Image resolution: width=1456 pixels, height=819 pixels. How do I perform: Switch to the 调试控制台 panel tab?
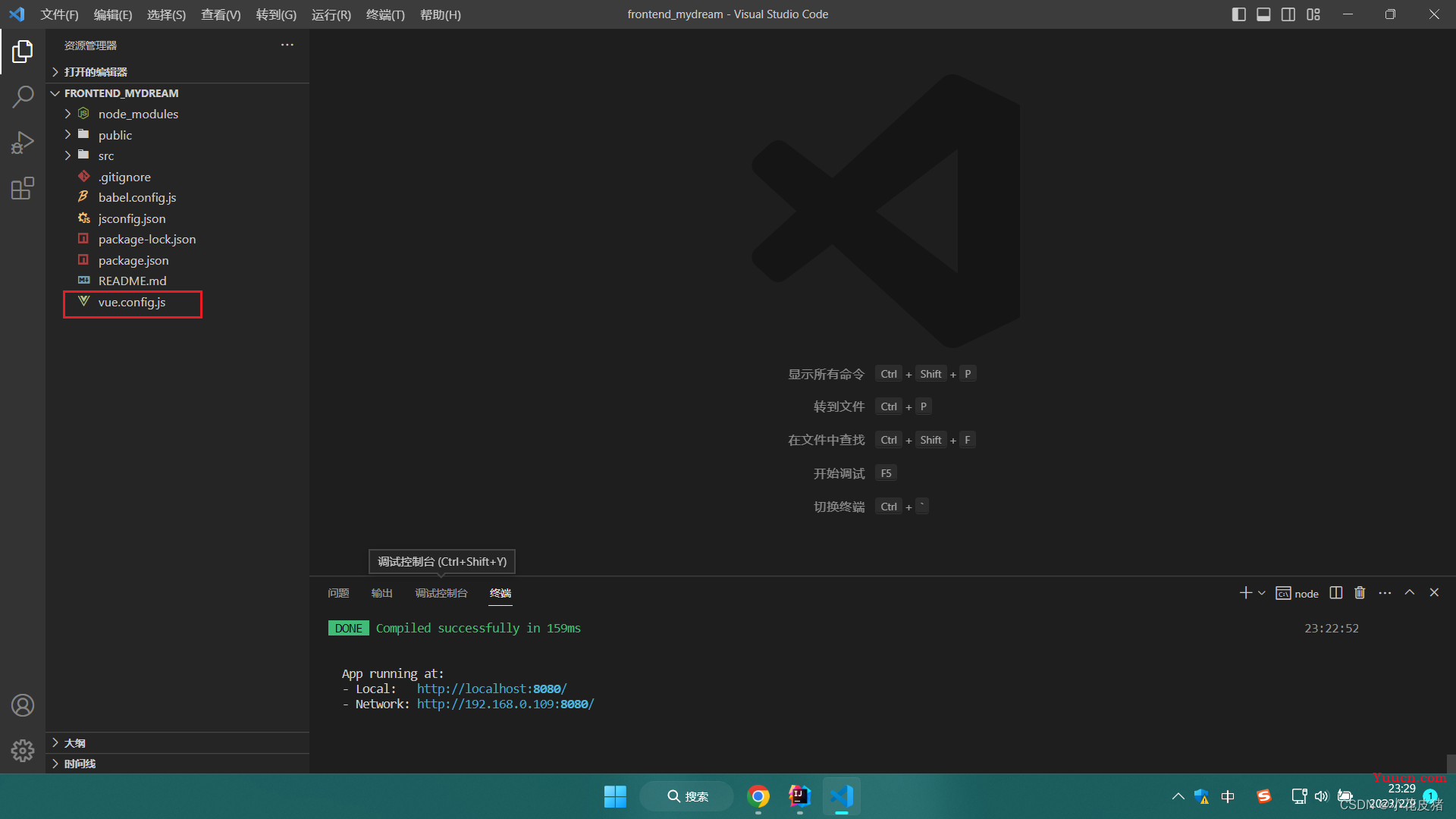[441, 593]
